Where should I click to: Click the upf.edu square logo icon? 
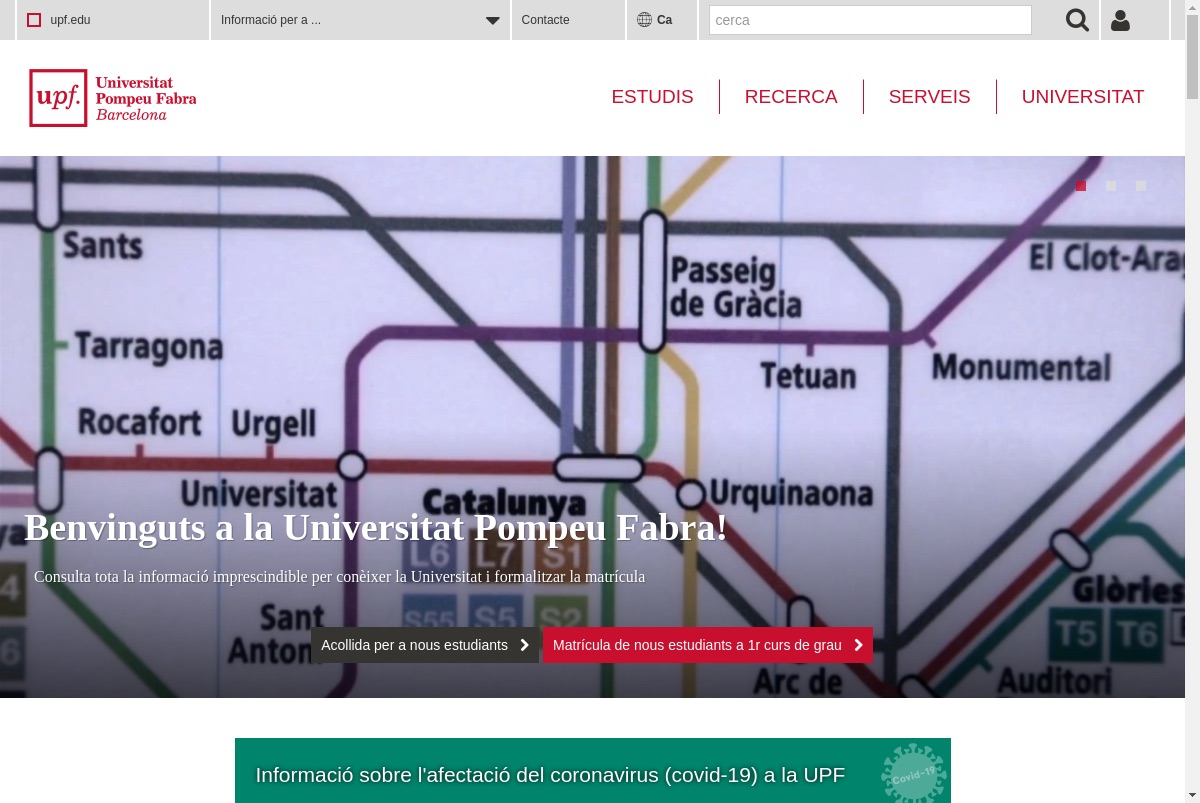34,20
